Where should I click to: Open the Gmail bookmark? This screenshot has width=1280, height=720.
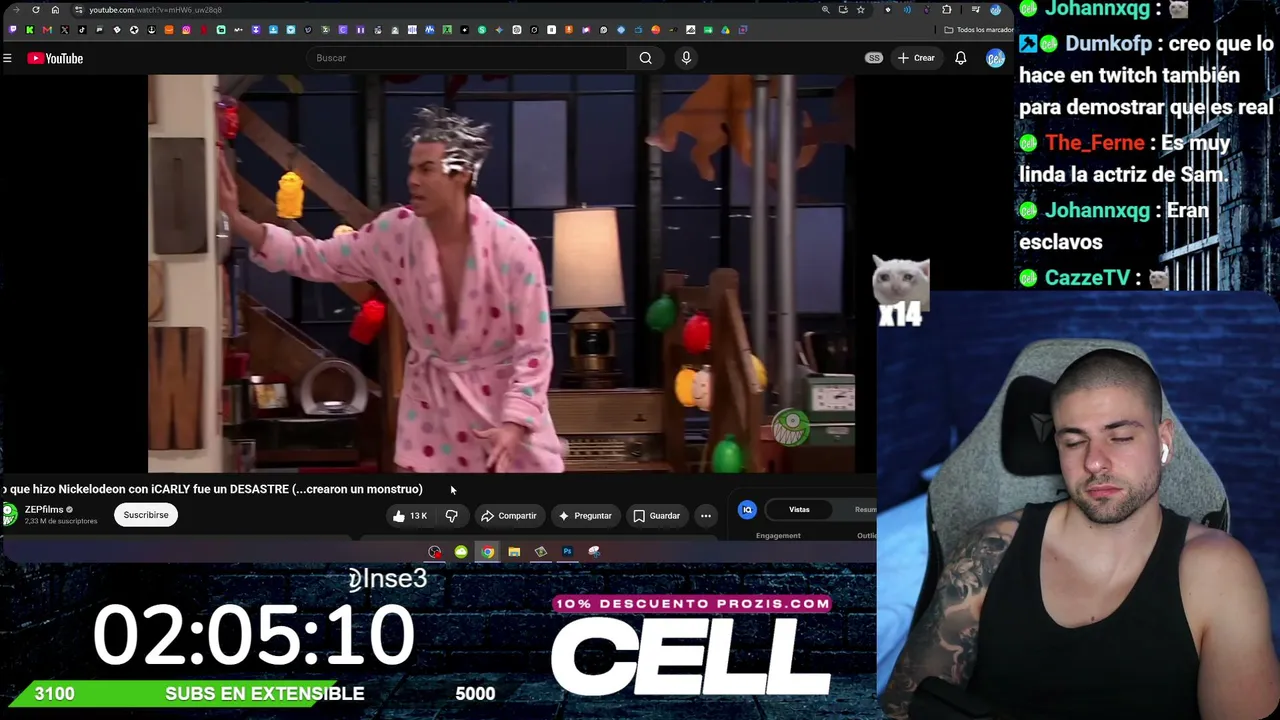[x=47, y=30]
